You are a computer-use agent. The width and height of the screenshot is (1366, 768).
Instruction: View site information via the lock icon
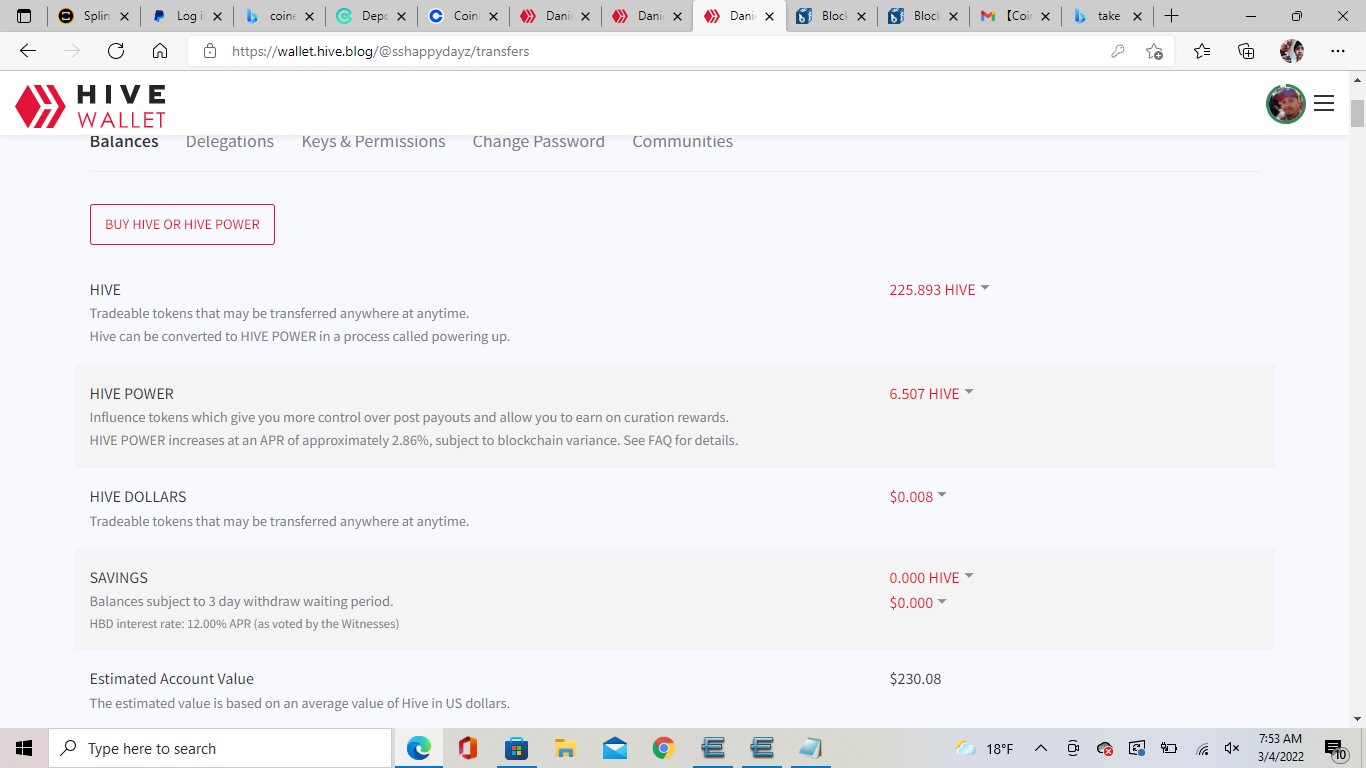[x=209, y=51]
